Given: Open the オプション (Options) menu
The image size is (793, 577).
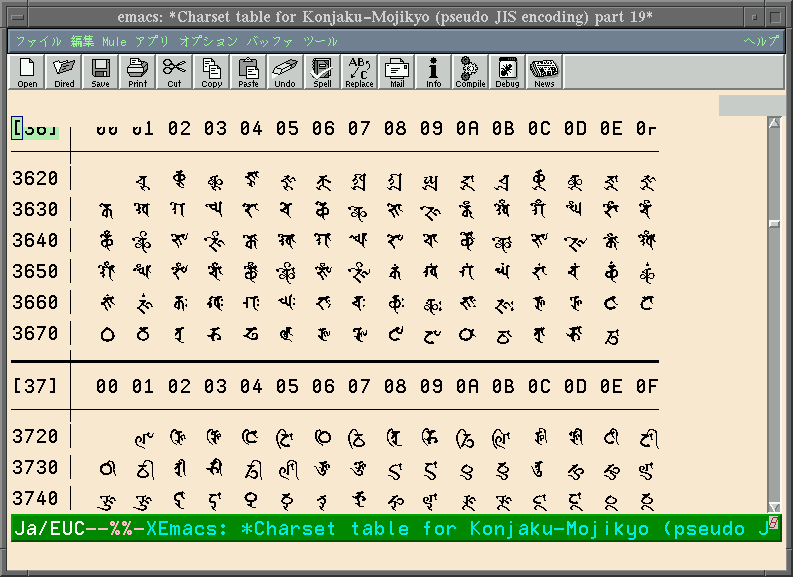Looking at the screenshot, I should coord(208,41).
